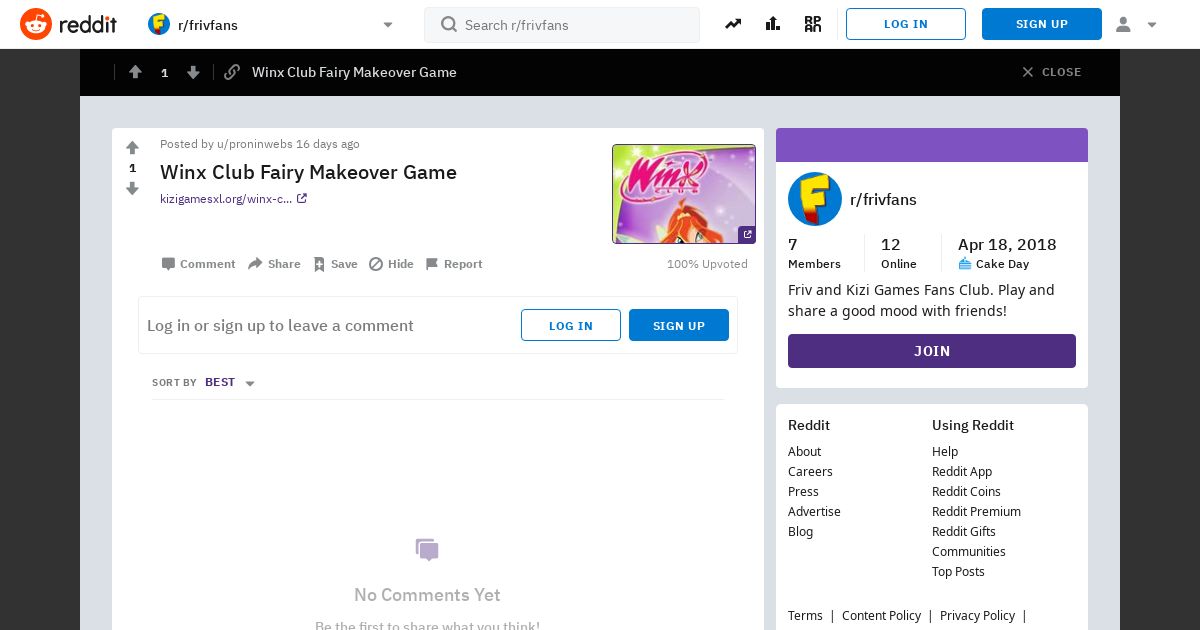Click the Reddit logo home icon
This screenshot has width=1200, height=630.
pyautogui.click(x=68, y=24)
